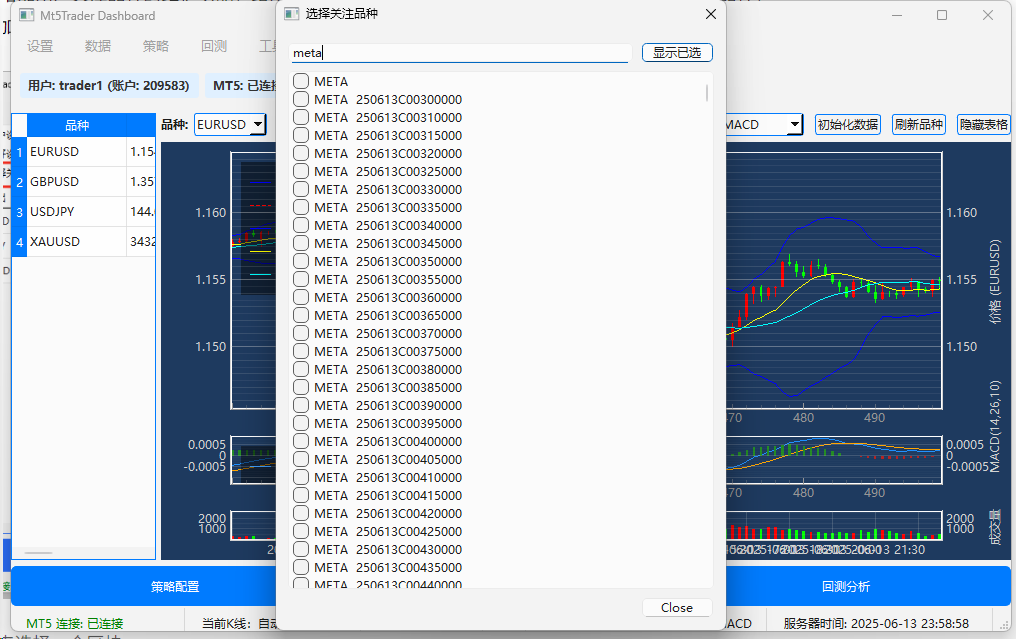Image resolution: width=1016 pixels, height=639 pixels.
Task: Click the dialog's title bar app icon
Action: coord(292,14)
